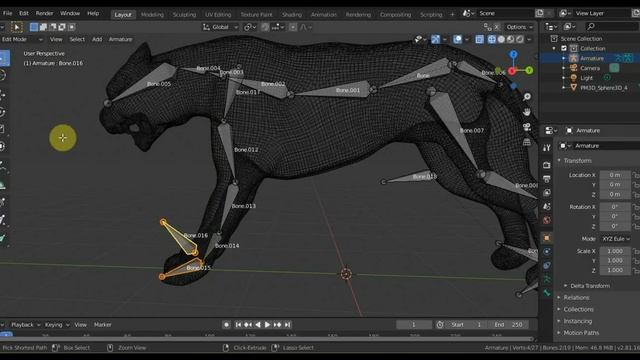This screenshot has height=360, width=640.
Task: Open the XYZ Euler rotation mode dropdown
Action: coord(616,239)
